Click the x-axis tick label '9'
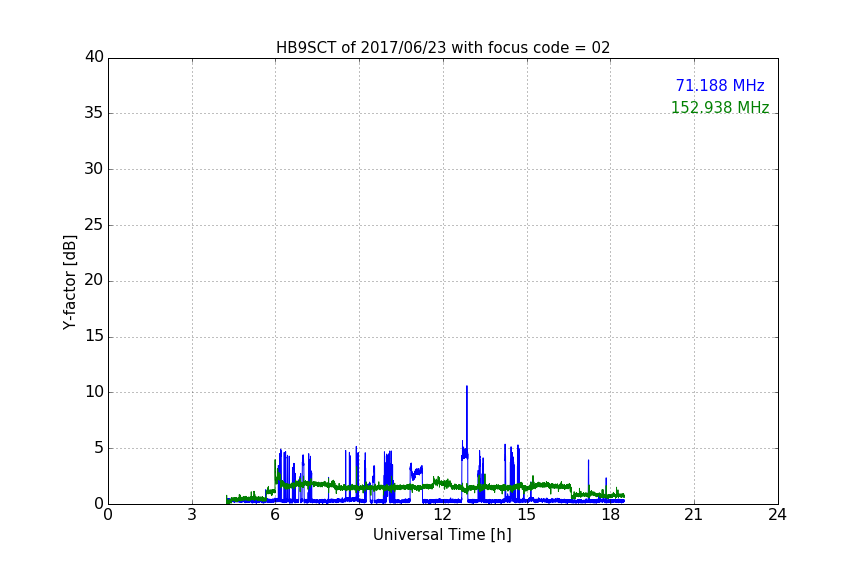Viewport: 864px width, 576px height. point(359,515)
